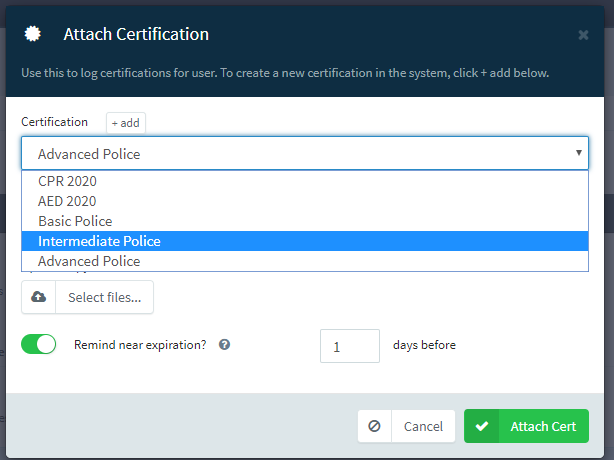Close the Attach Certification dialog
This screenshot has height=460, width=614.
tap(583, 35)
